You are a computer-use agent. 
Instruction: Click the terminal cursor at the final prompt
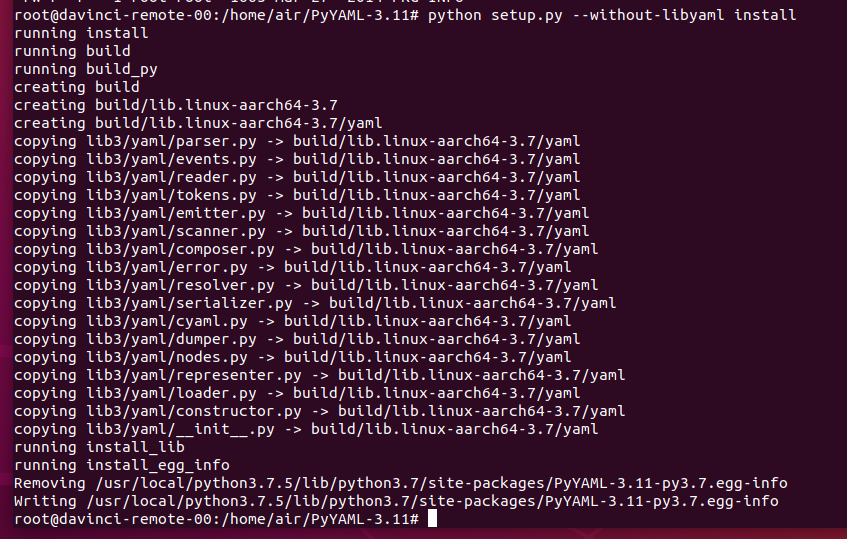tap(433, 519)
